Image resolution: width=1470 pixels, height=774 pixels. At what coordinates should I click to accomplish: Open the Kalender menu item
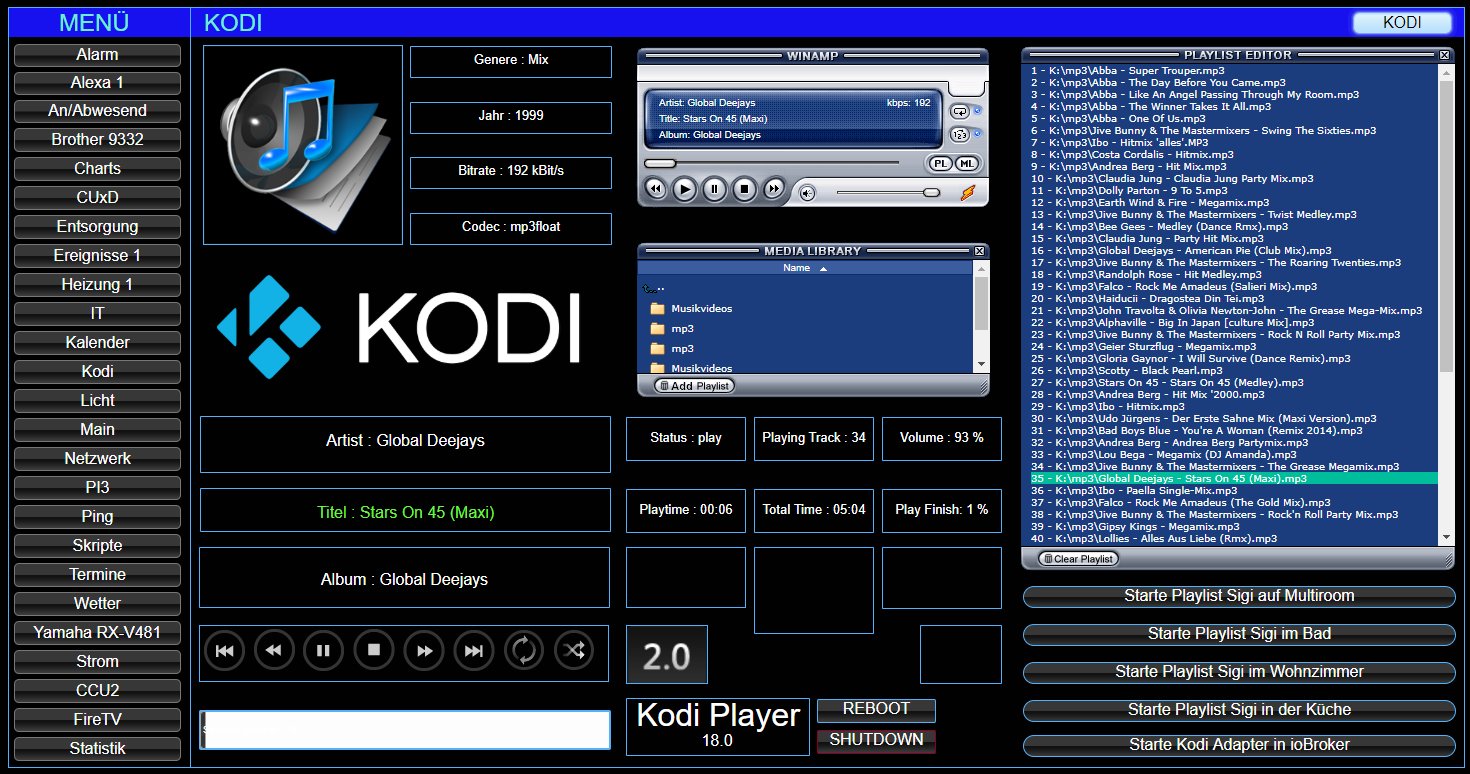click(x=97, y=343)
